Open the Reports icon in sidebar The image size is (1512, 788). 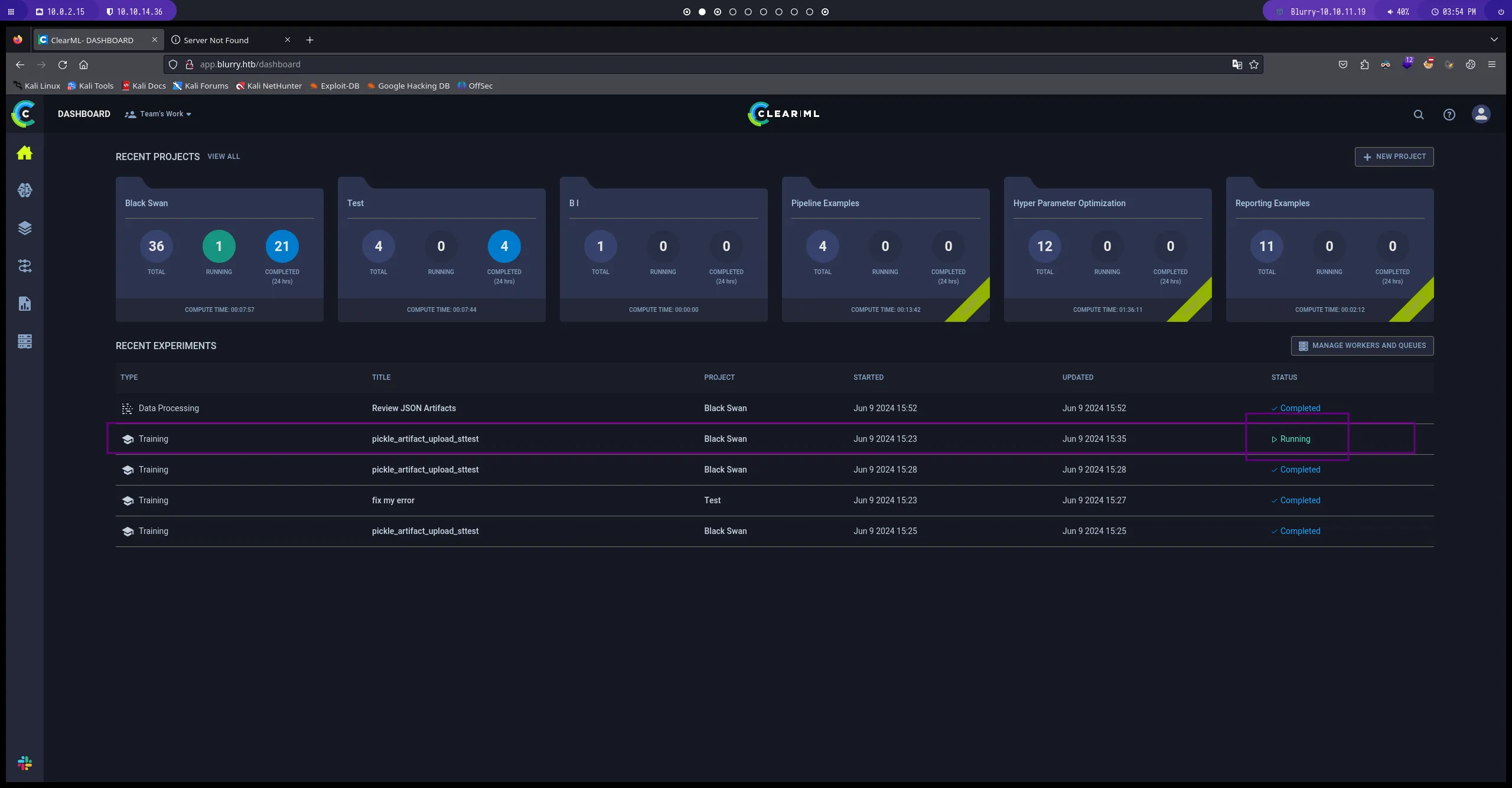point(24,304)
